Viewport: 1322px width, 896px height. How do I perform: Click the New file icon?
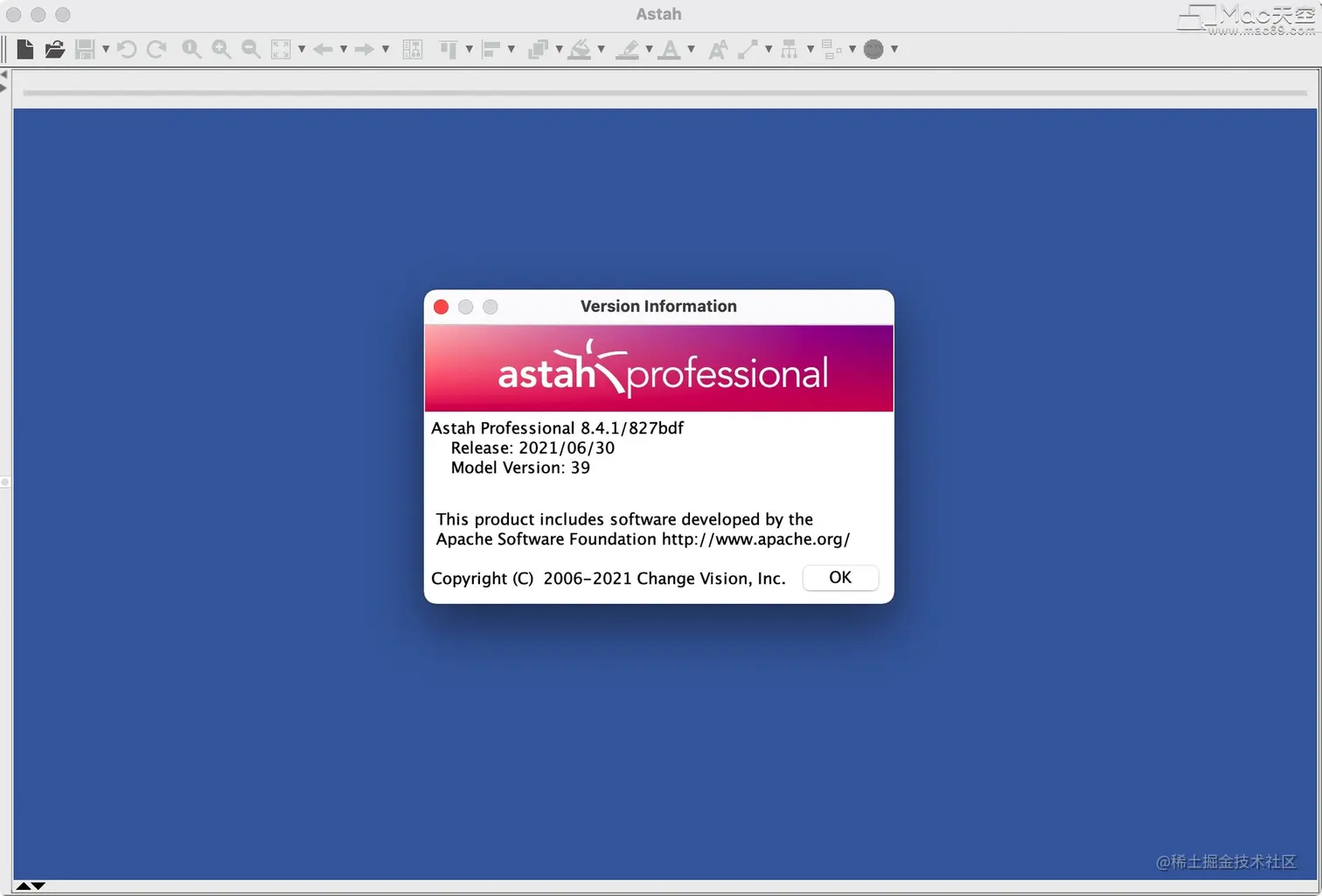click(25, 50)
